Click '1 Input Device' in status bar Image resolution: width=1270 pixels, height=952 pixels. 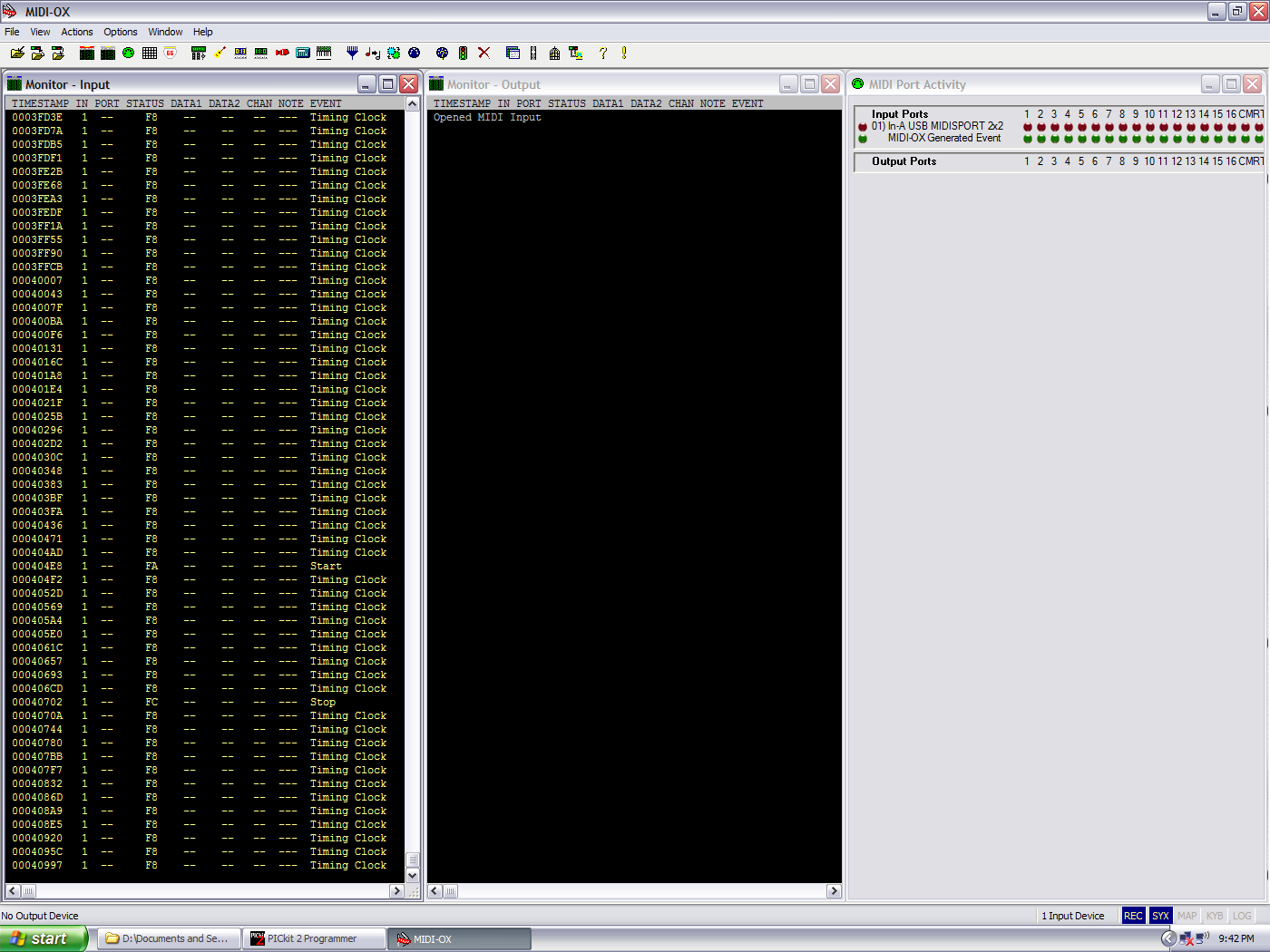(1073, 916)
